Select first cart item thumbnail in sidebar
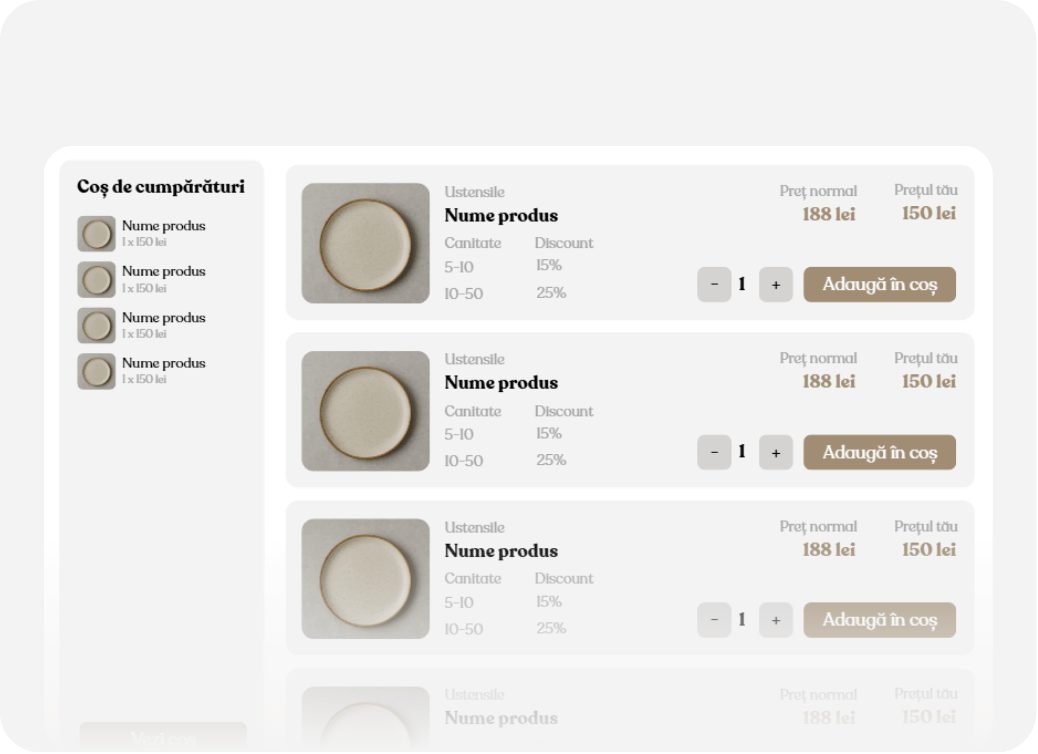Image resolution: width=1038 pixels, height=754 pixels. tap(97, 234)
